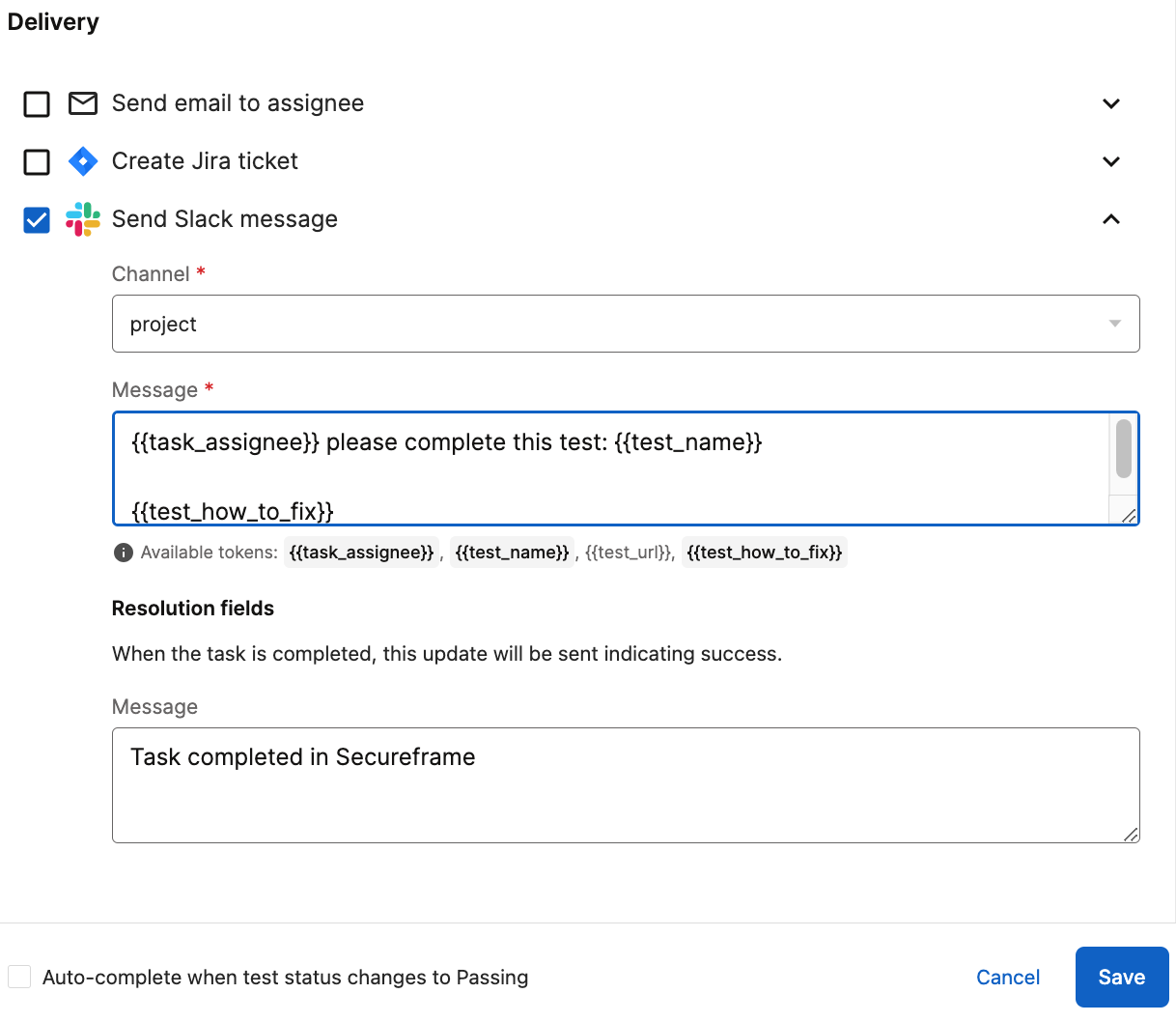Click the Available tokens label text

209,553
